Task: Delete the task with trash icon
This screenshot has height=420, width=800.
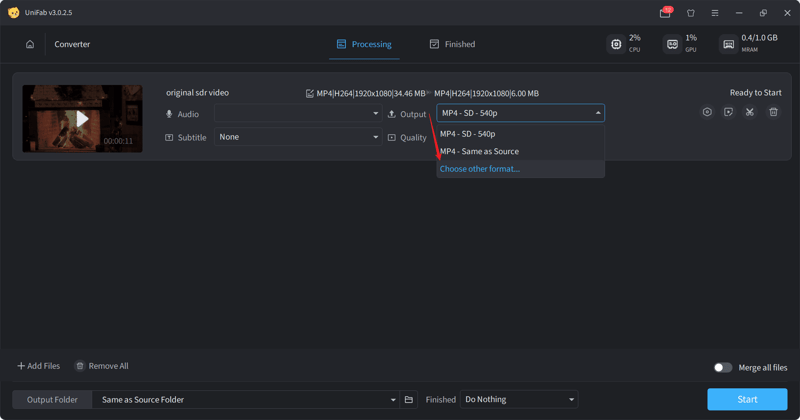Action: [x=773, y=112]
